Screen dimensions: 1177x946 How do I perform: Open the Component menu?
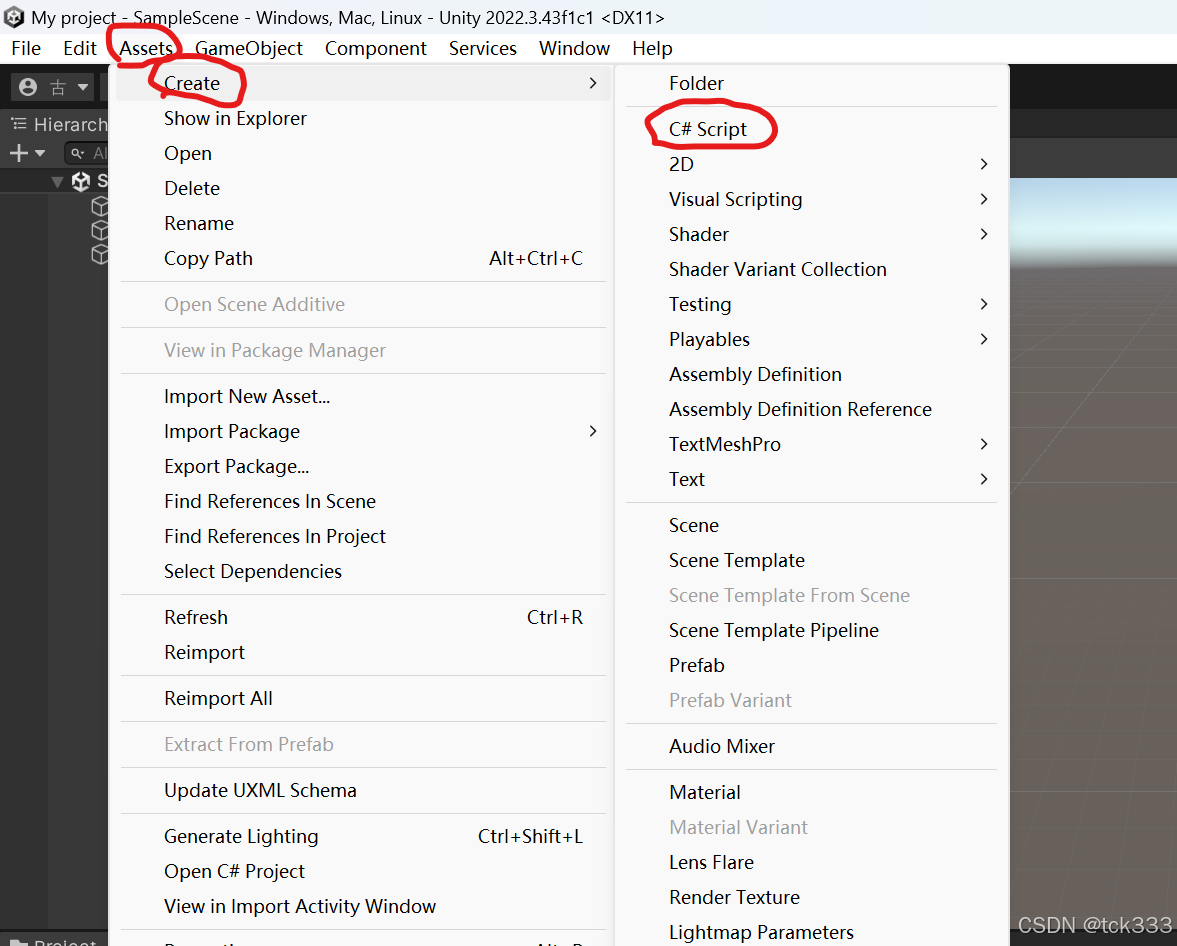pyautogui.click(x=375, y=48)
